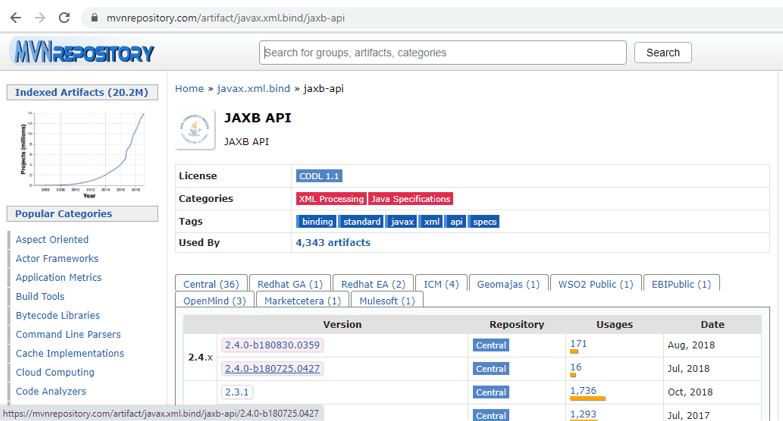Viewport: 783px width, 421px height.
Task: Open version 2.4.0-b180830.0359 link
Action: point(272,345)
